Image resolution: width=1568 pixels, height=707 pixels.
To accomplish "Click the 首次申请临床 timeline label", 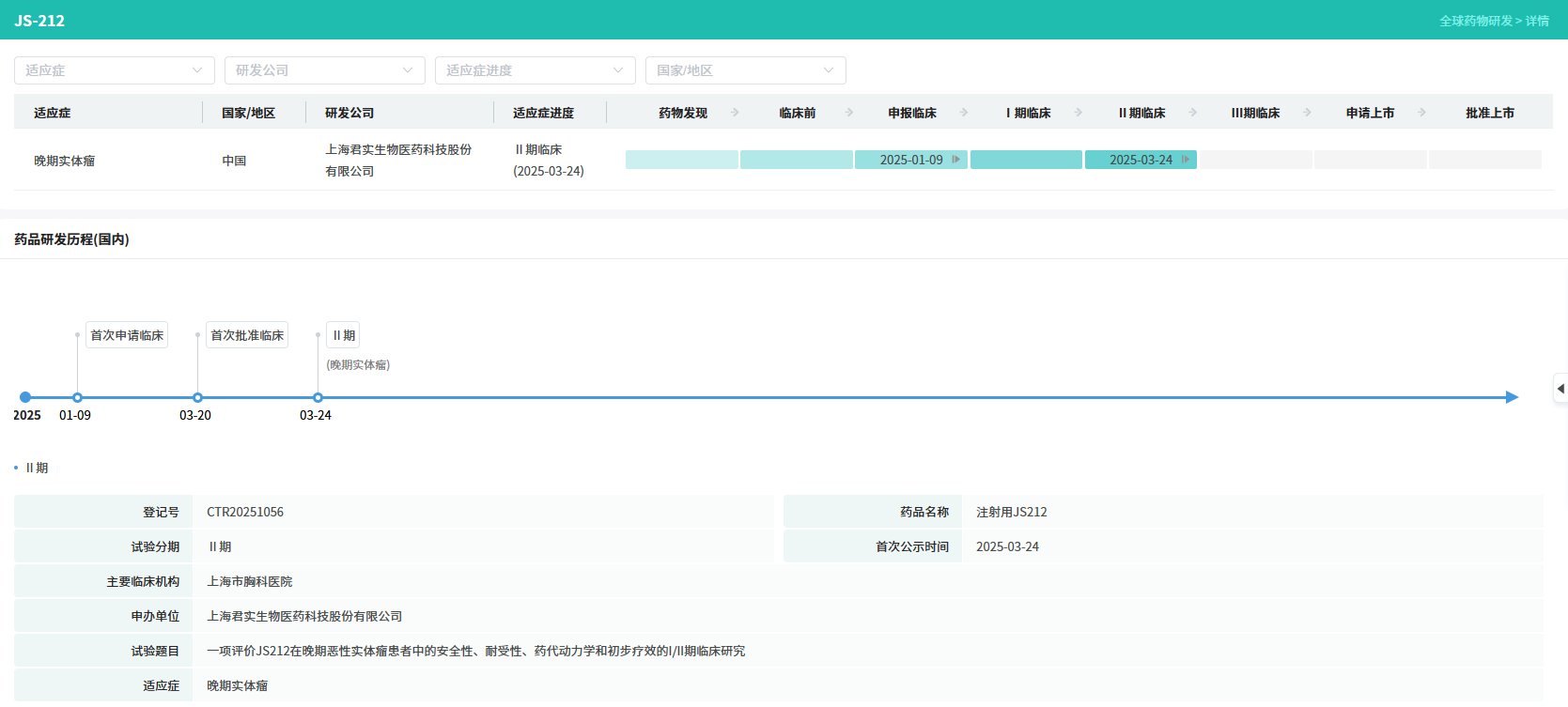I will pyautogui.click(x=127, y=335).
